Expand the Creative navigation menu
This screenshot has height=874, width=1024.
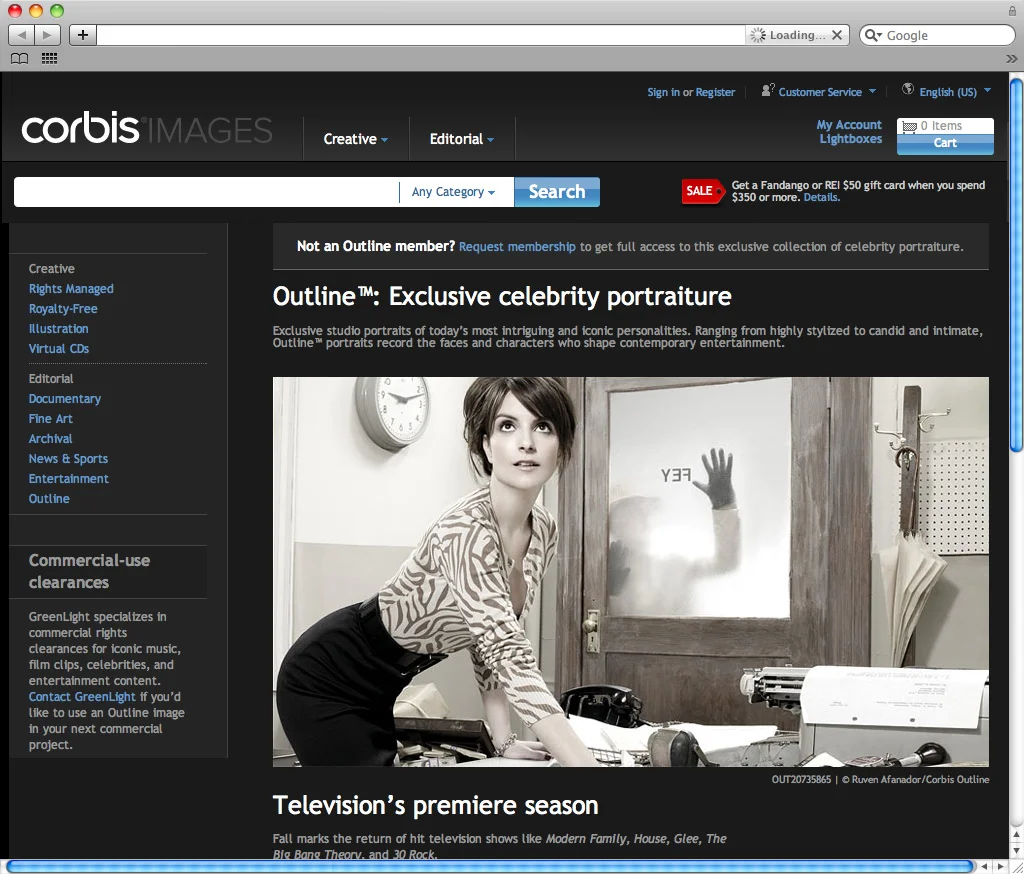click(355, 139)
